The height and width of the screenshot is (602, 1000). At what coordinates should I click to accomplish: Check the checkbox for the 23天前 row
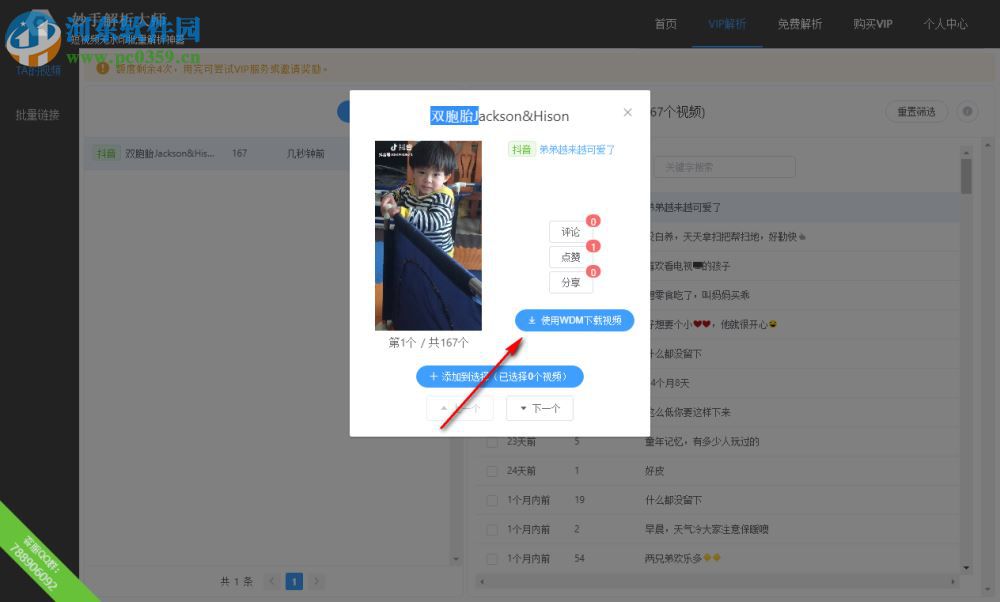[491, 441]
